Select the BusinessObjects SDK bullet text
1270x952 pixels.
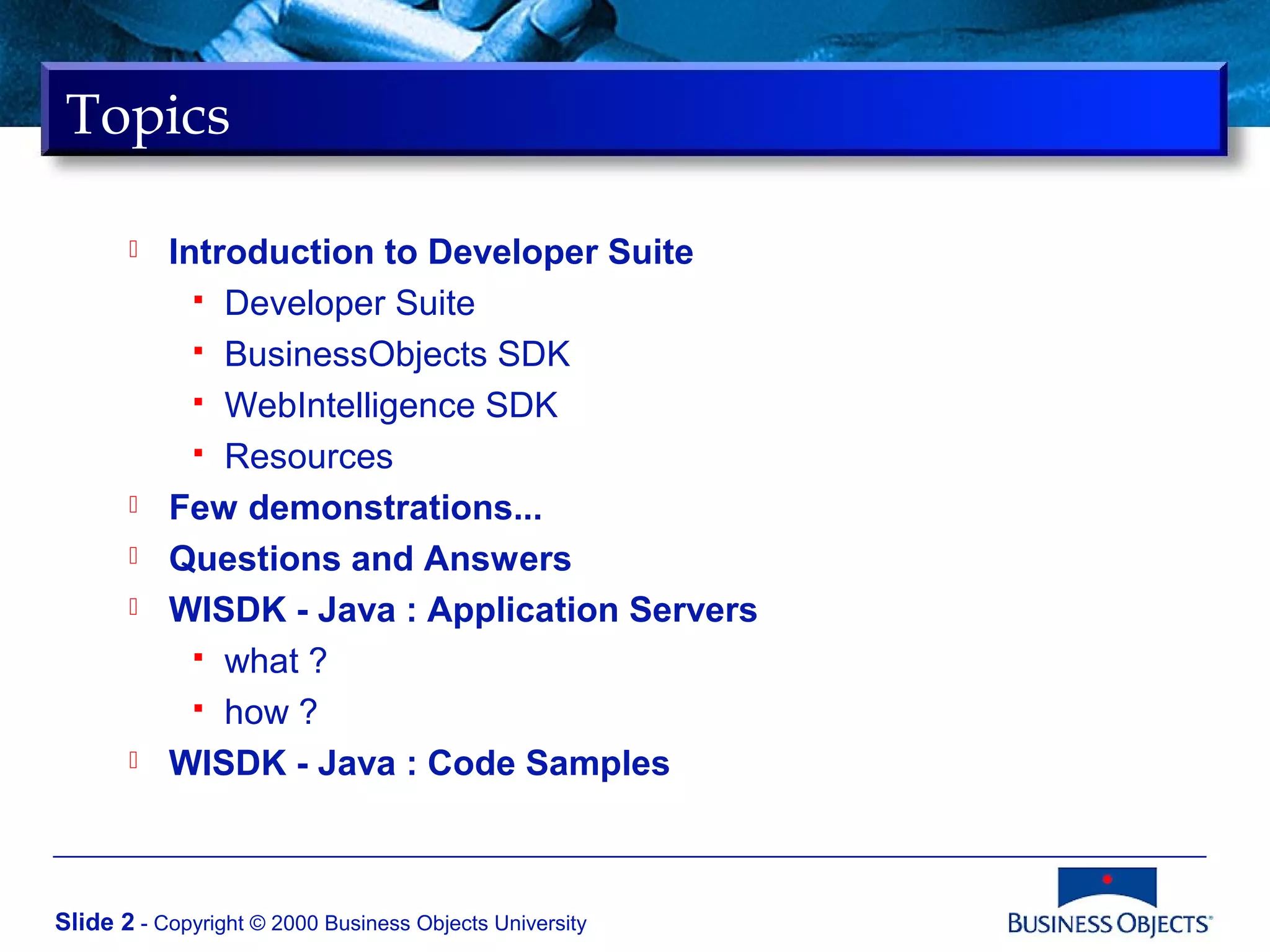tap(397, 355)
